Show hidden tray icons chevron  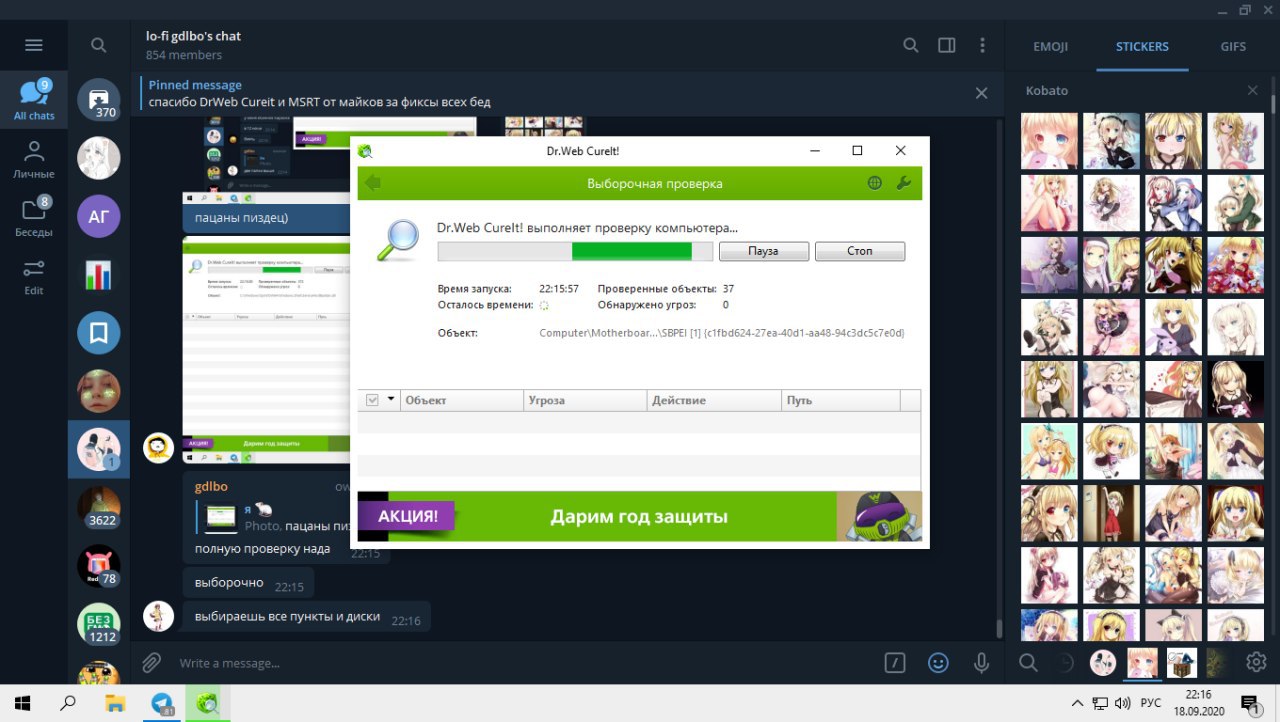click(1077, 703)
